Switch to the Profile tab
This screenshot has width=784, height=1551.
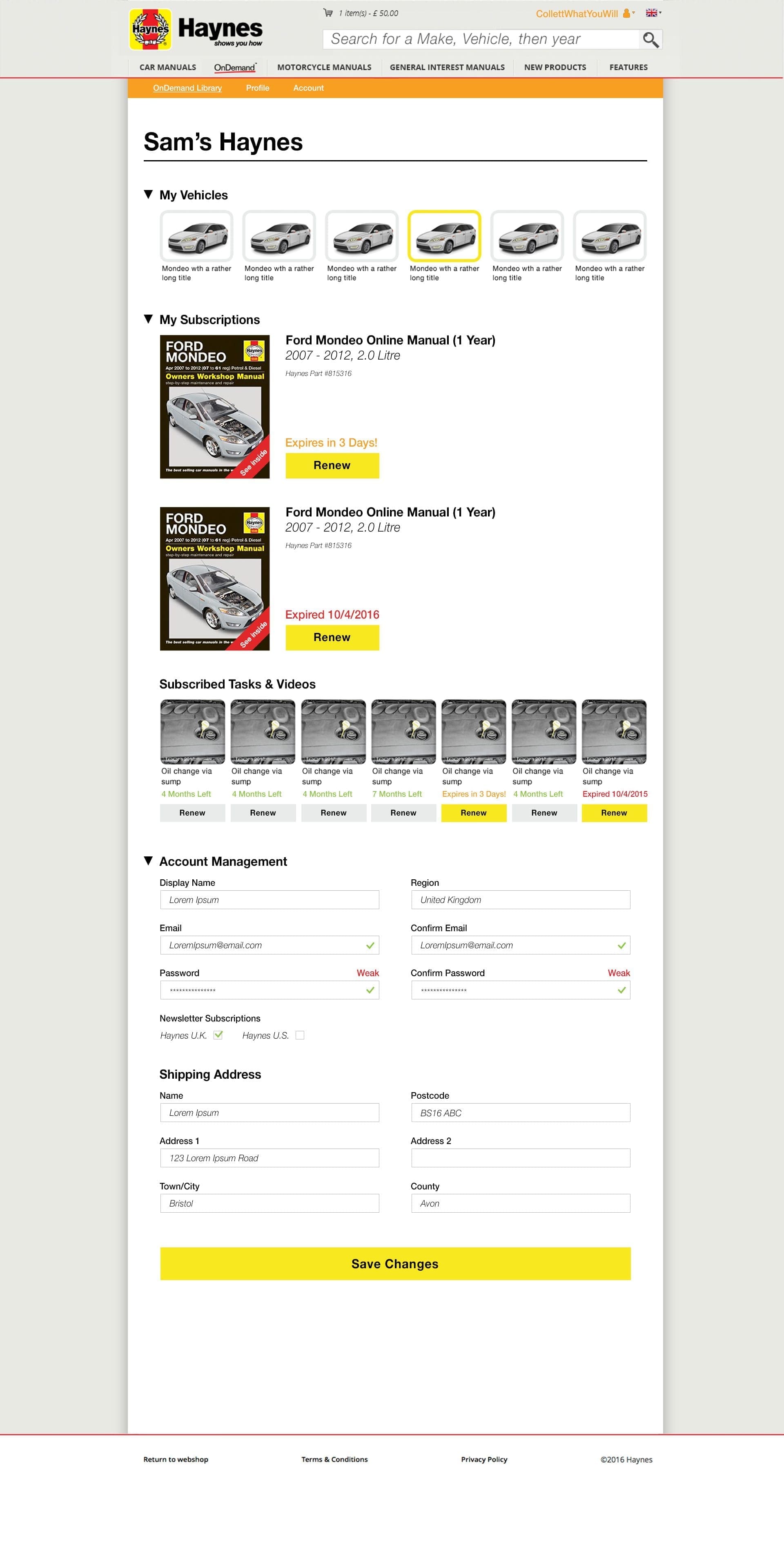tap(258, 88)
